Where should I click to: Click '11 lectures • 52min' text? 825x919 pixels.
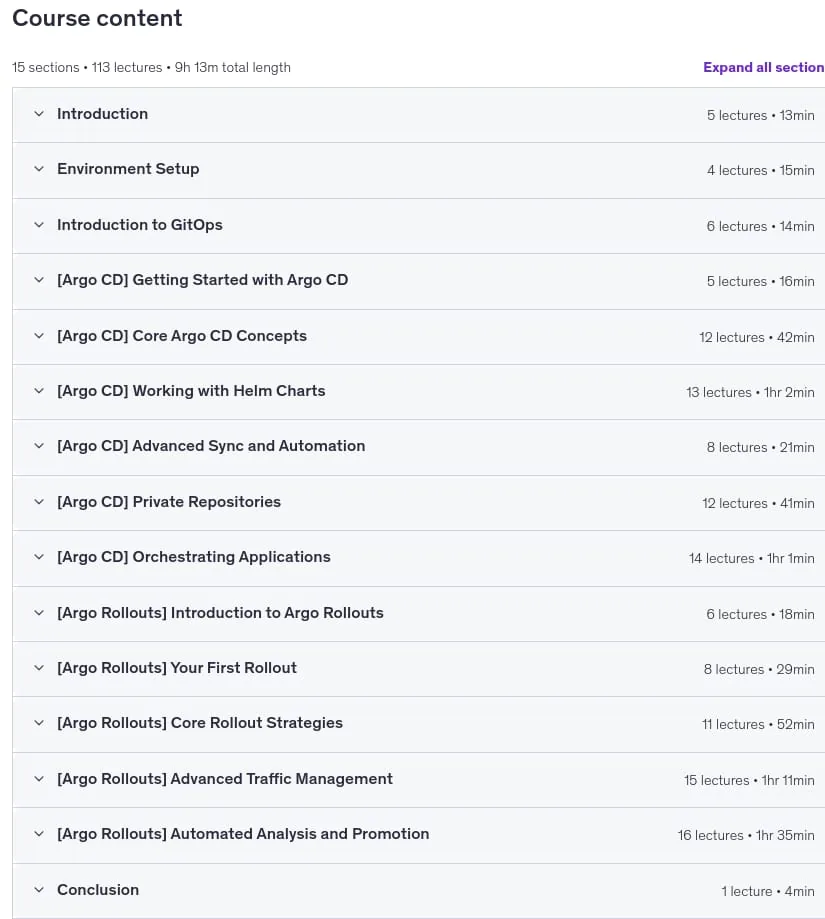coord(758,724)
